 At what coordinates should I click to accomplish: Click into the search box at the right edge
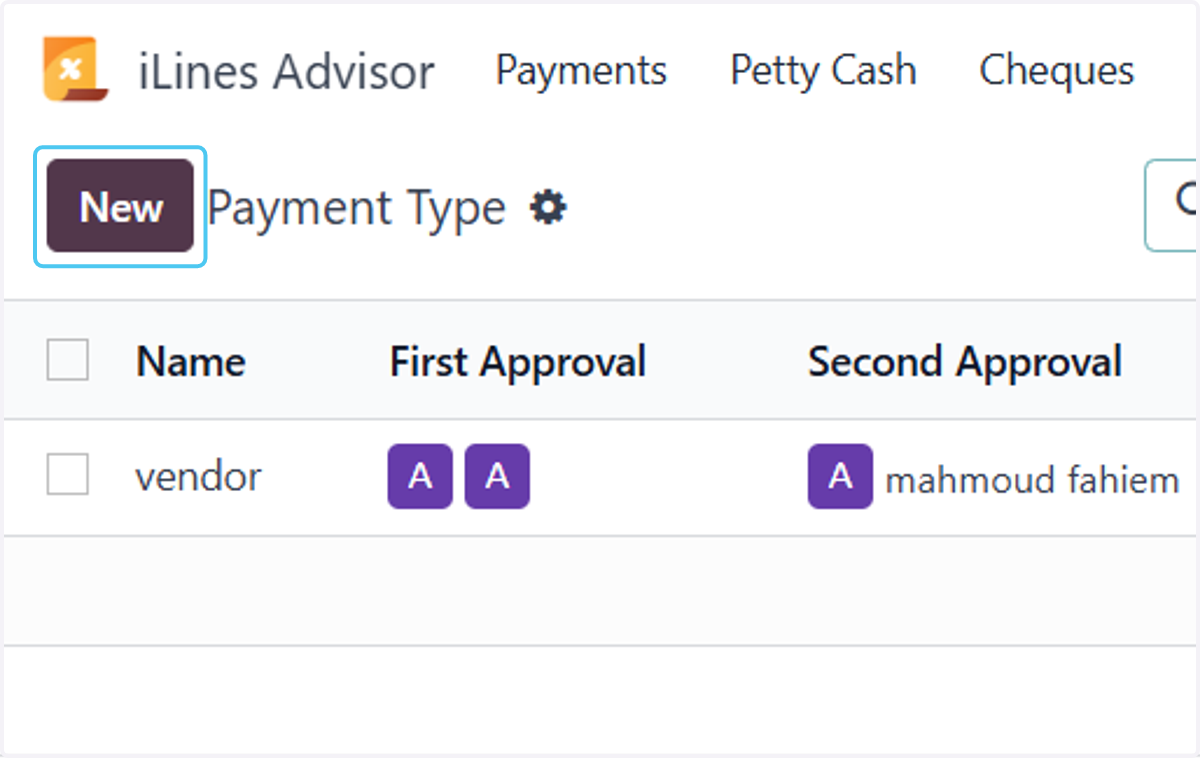point(1172,205)
